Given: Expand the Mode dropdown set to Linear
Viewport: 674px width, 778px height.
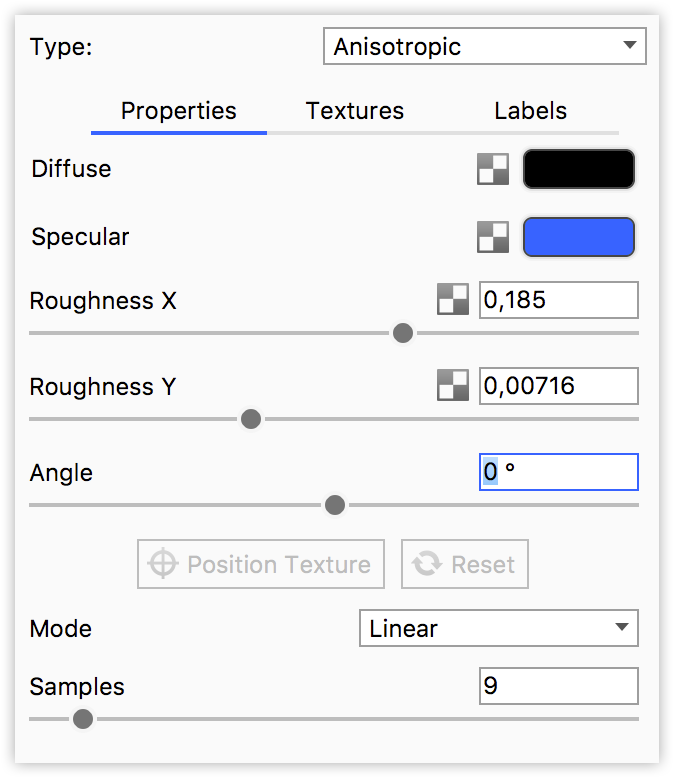Looking at the screenshot, I should click(498, 629).
